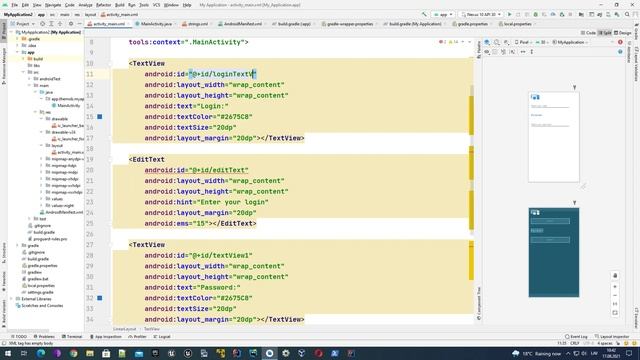Image resolution: width=640 pixels, height=360 pixels.
Task: Open the App Inspection tool window
Action: (106, 337)
